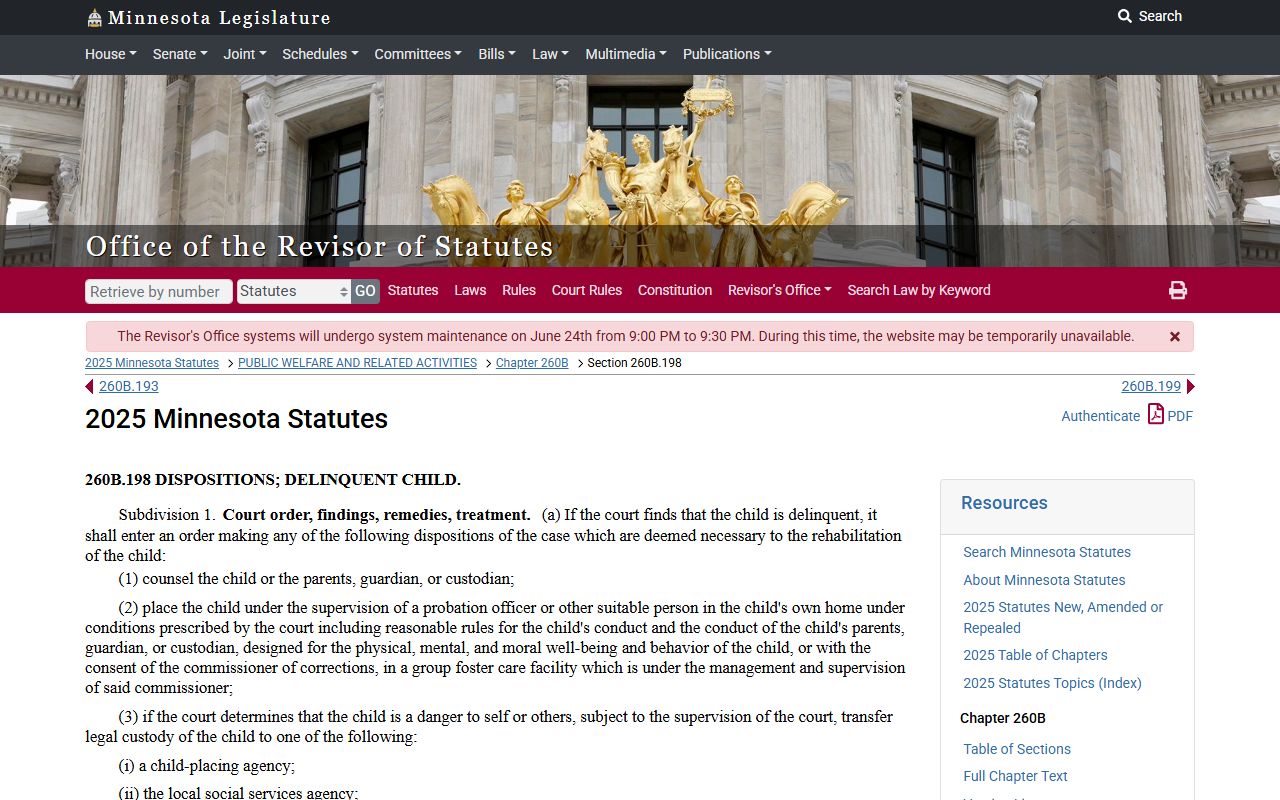The width and height of the screenshot is (1280, 800).
Task: Go to previous section 260B.193
Action: coord(128,386)
